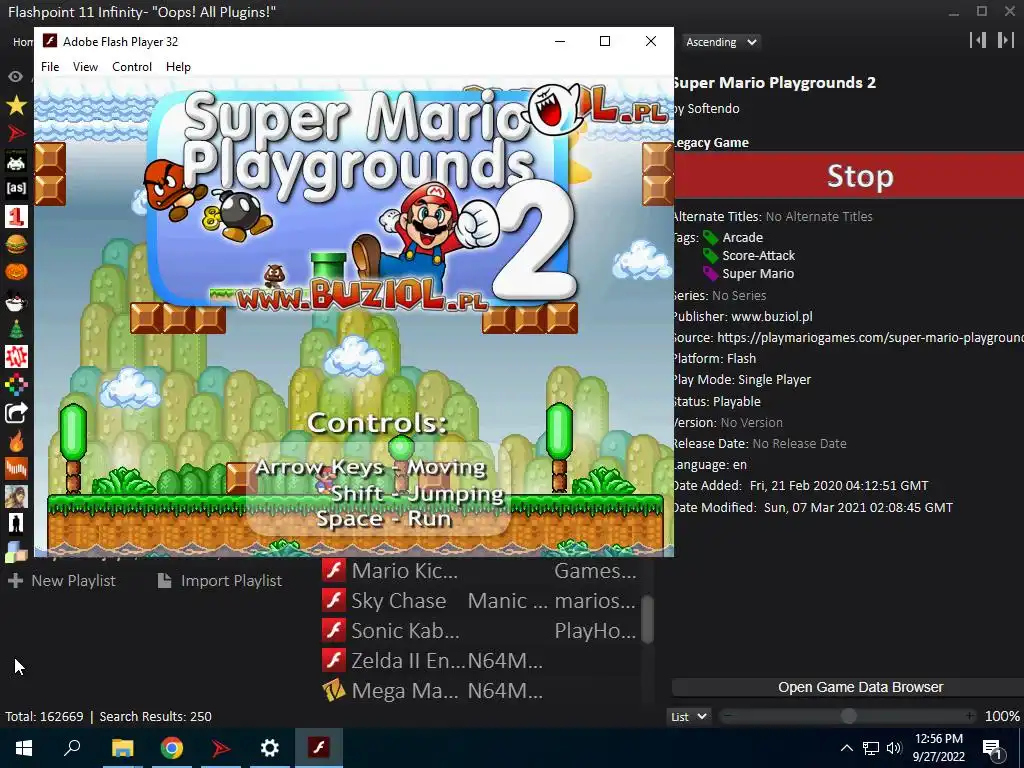The width and height of the screenshot is (1024, 768).
Task: Select the colorful pixel diamond playlist icon
Action: coord(16,385)
